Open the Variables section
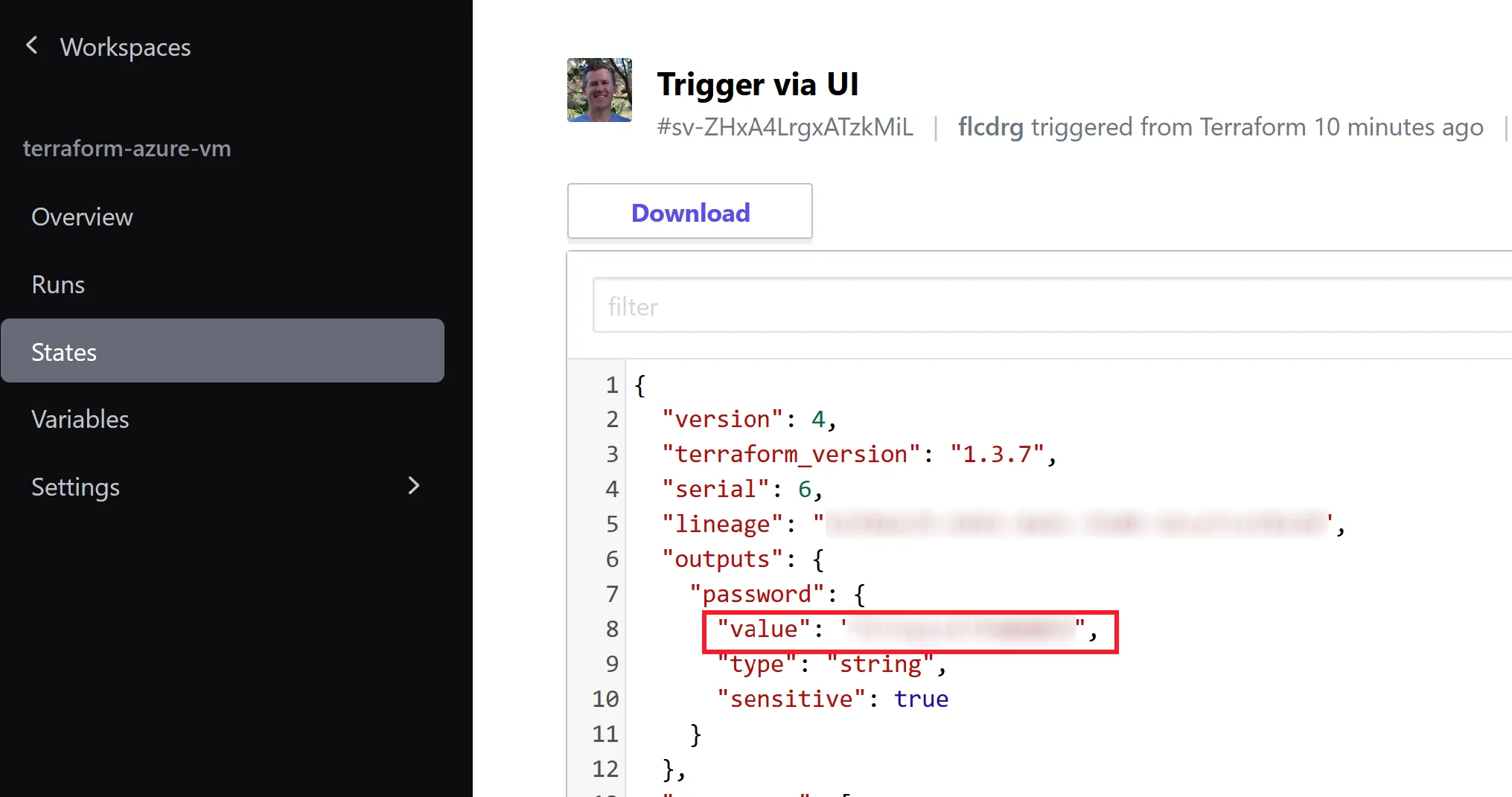 [x=80, y=418]
